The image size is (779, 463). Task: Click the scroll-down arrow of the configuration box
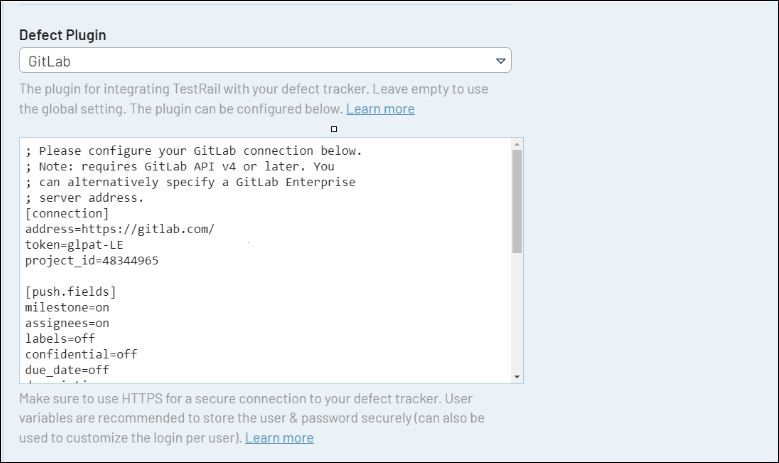517,376
